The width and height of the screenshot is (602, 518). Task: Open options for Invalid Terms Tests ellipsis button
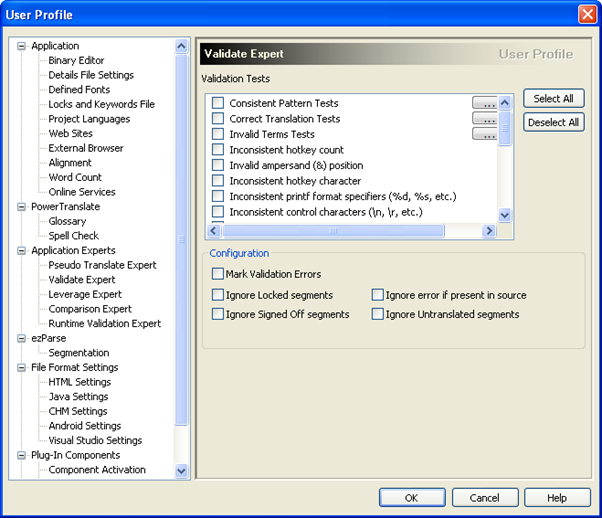[x=485, y=134]
